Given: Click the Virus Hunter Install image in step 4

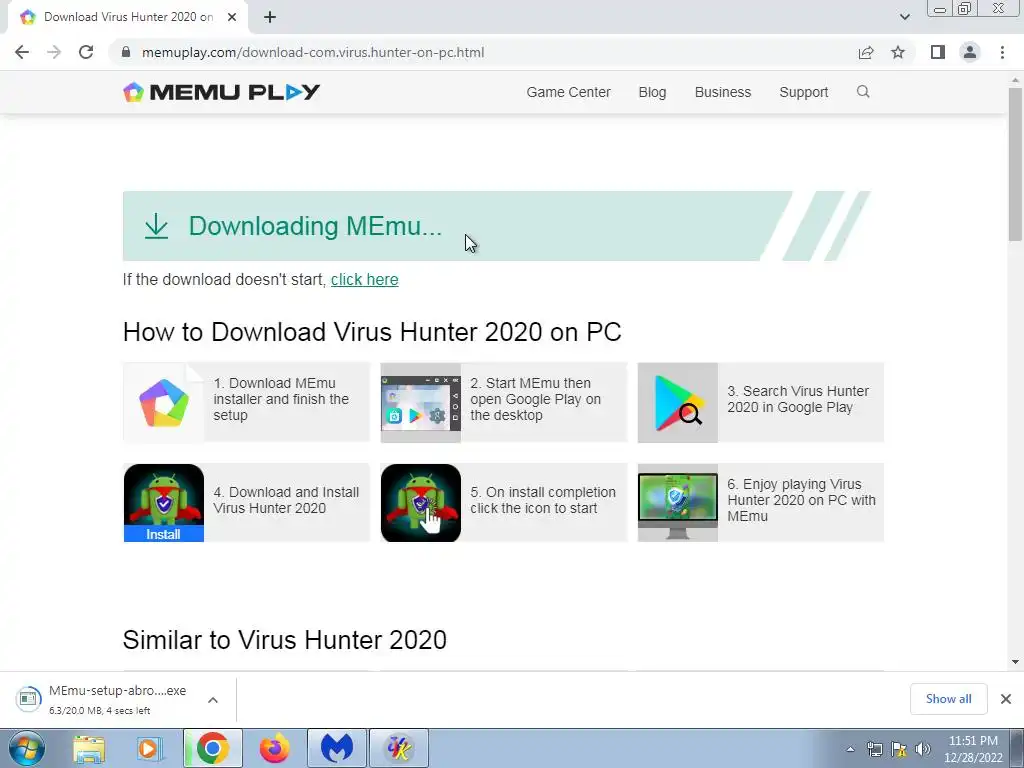Looking at the screenshot, I should (x=163, y=503).
